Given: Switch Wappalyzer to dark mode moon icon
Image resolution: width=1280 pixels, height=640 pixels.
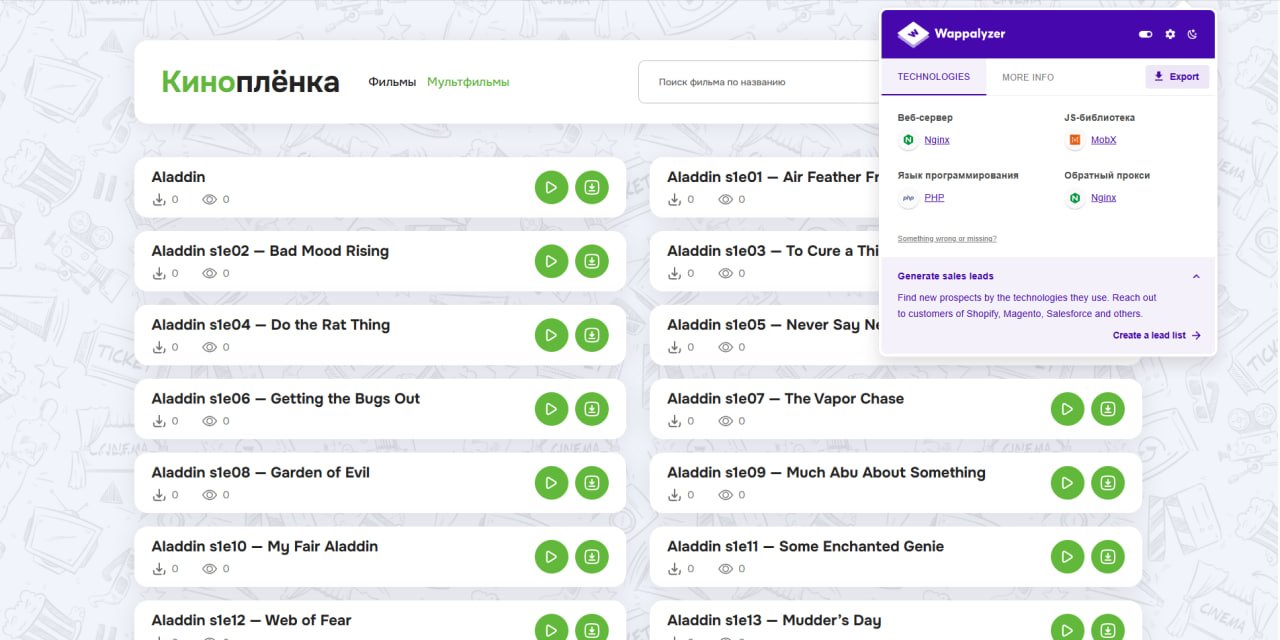Looking at the screenshot, I should pos(1193,34).
